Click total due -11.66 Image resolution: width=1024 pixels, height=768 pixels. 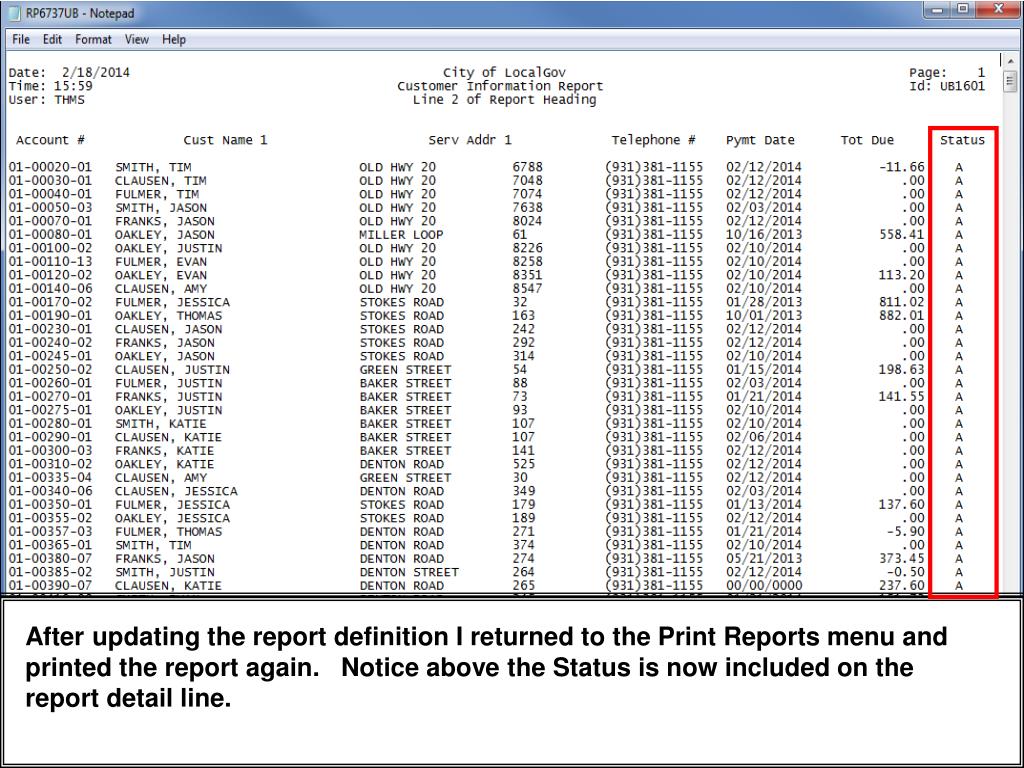pos(902,167)
